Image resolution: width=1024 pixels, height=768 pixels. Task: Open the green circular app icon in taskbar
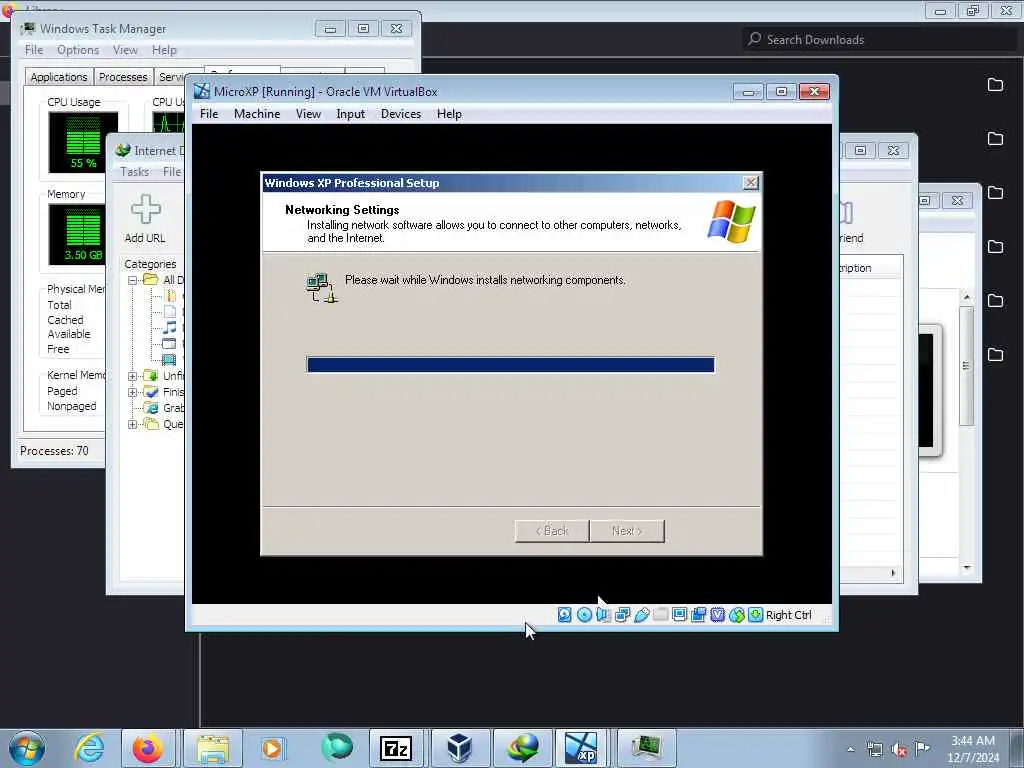(x=337, y=747)
